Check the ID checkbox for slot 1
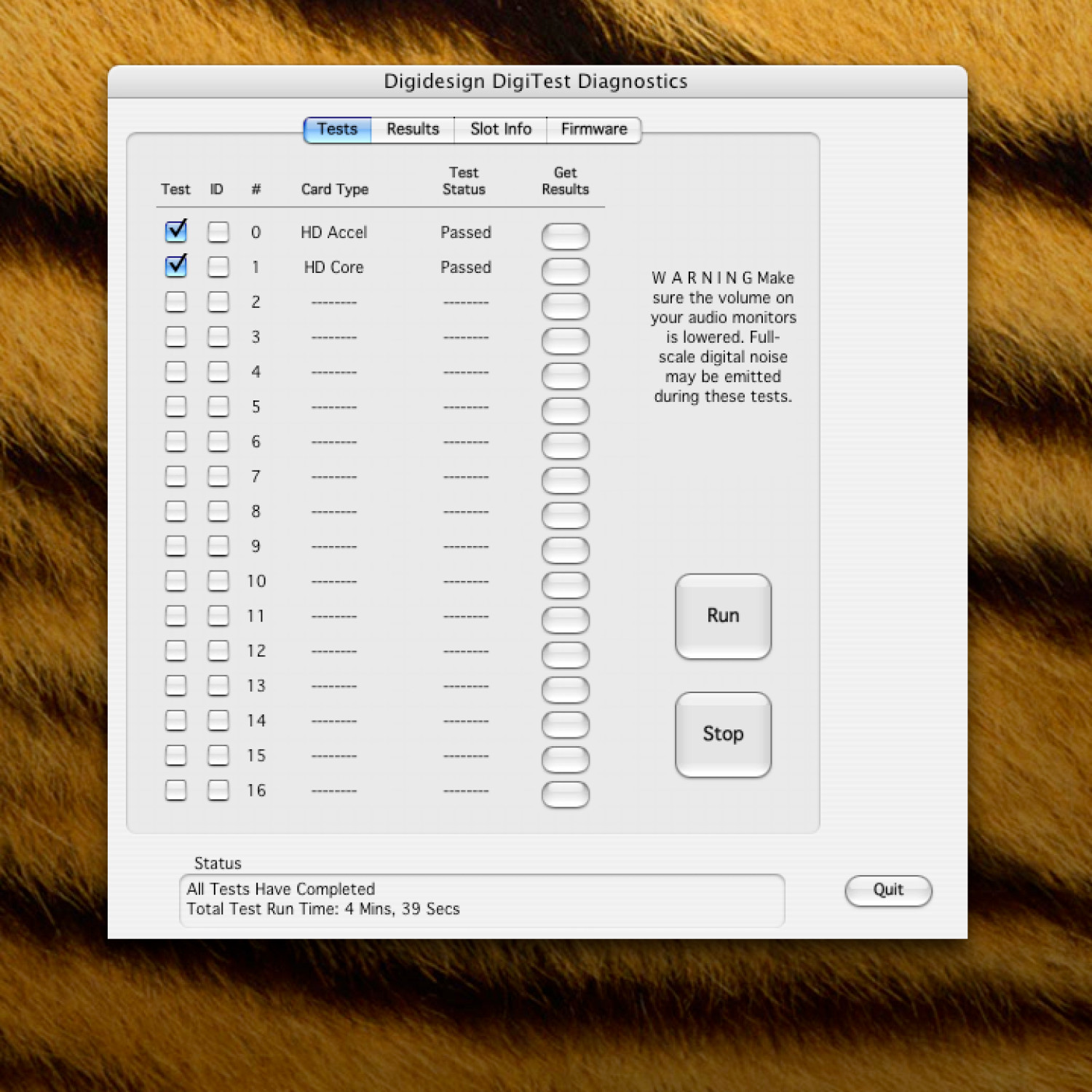1092x1092 pixels. click(x=218, y=266)
